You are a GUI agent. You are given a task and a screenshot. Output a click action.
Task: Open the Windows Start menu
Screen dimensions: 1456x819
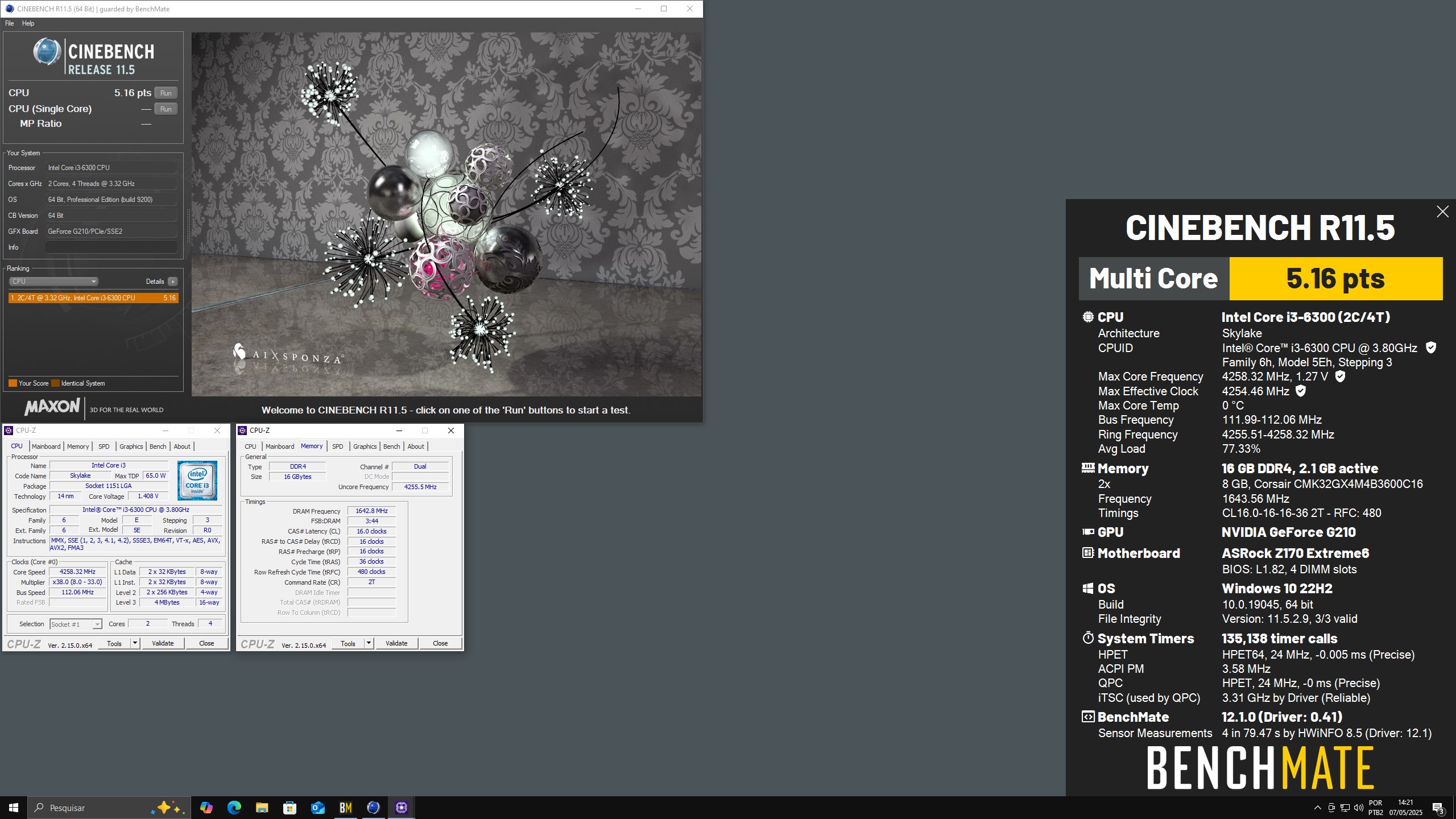(x=14, y=808)
